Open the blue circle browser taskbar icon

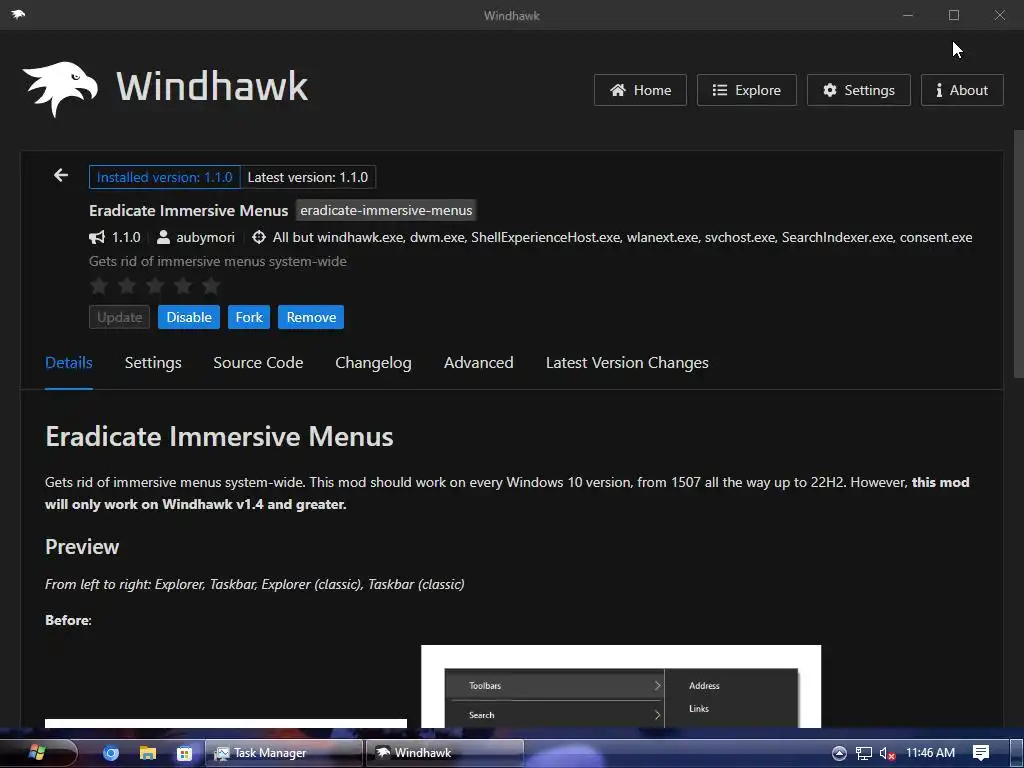[111, 753]
